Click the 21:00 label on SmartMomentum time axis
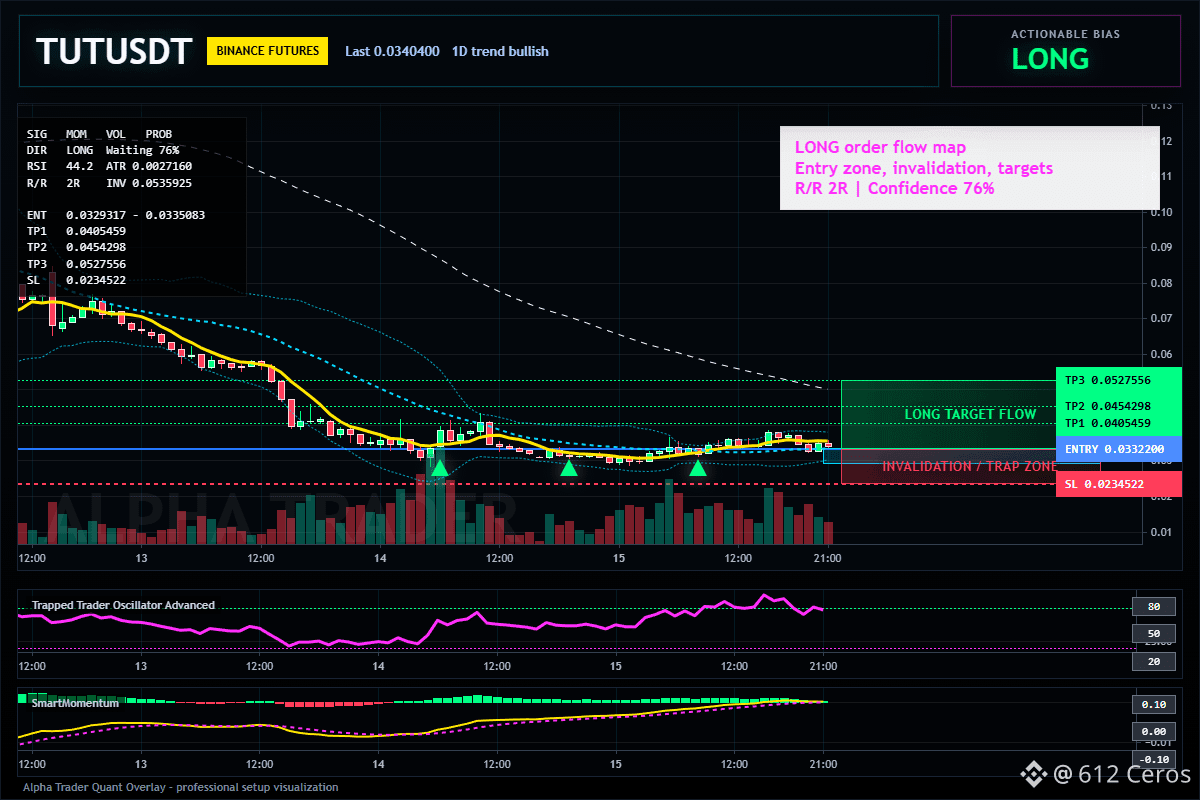Image resolution: width=1200 pixels, height=800 pixels. (x=822, y=764)
